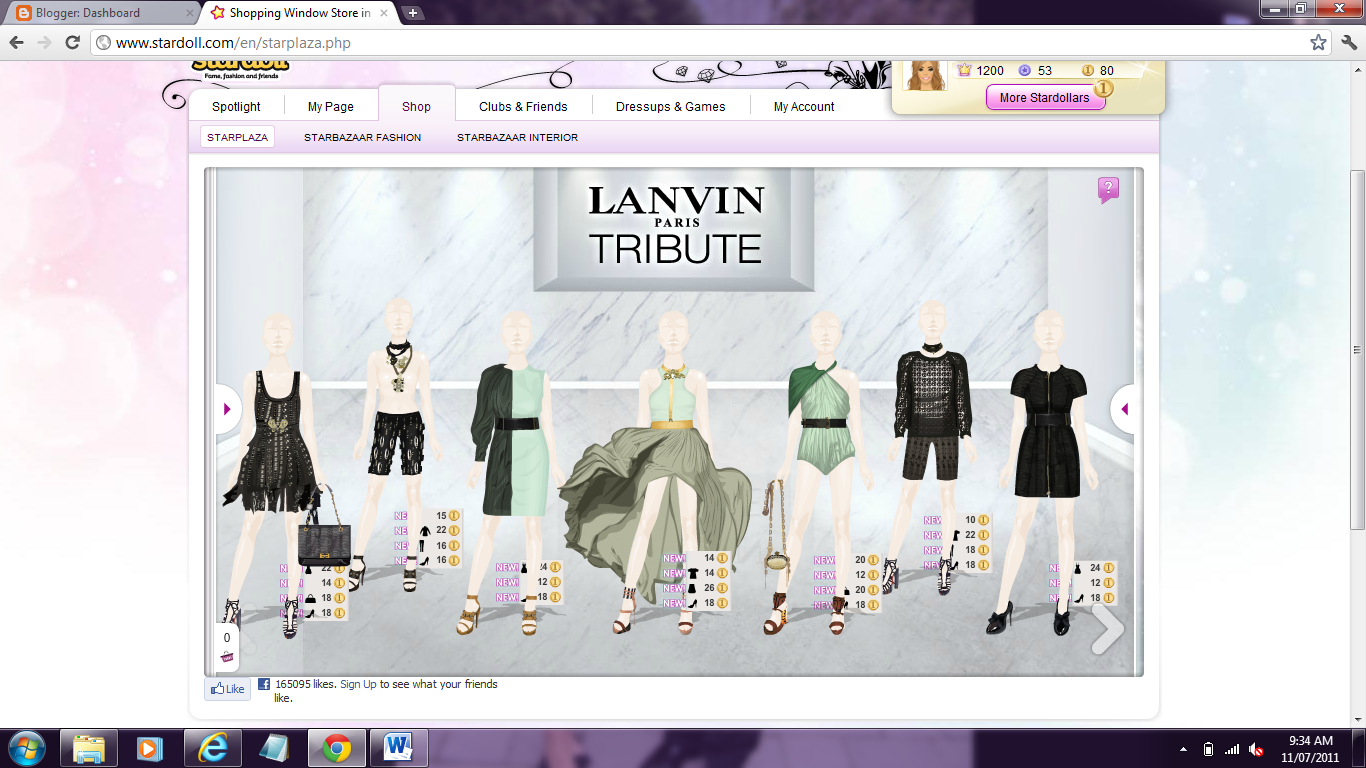
Task: Expand the right-edge purple arrow panel
Action: click(x=1124, y=409)
